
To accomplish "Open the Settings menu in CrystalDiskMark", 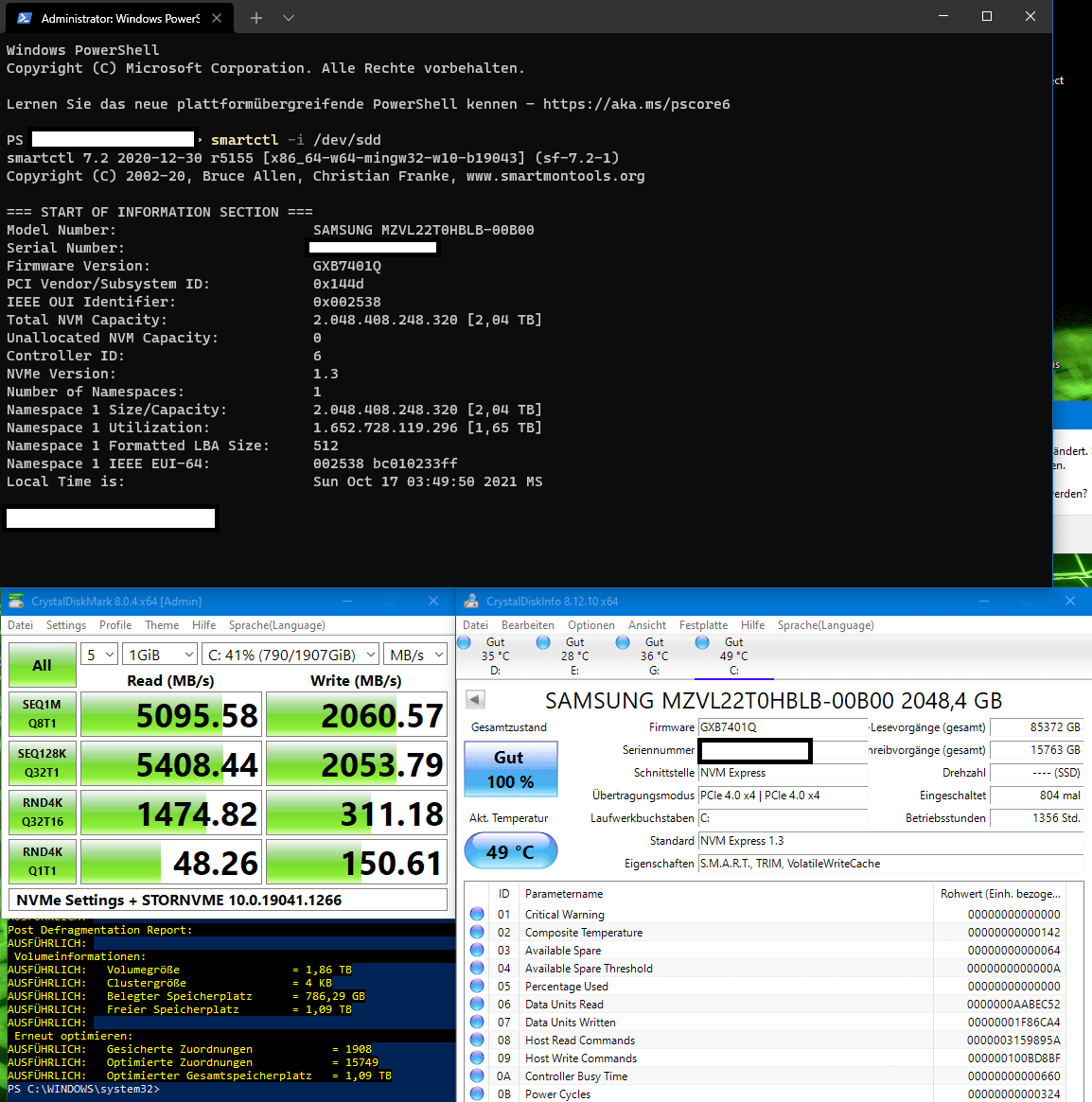I will click(x=66, y=625).
